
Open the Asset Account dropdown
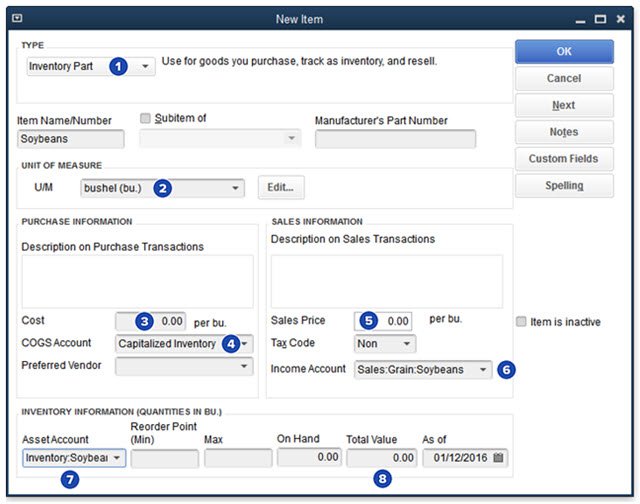pos(118,458)
